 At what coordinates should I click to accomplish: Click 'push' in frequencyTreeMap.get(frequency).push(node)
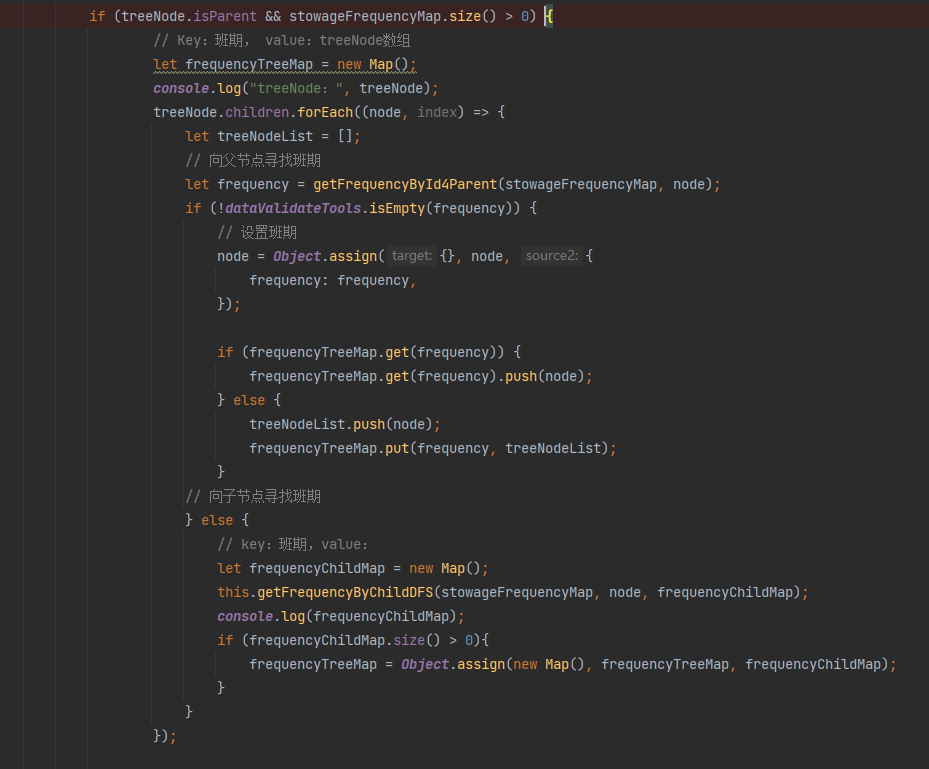(x=521, y=376)
